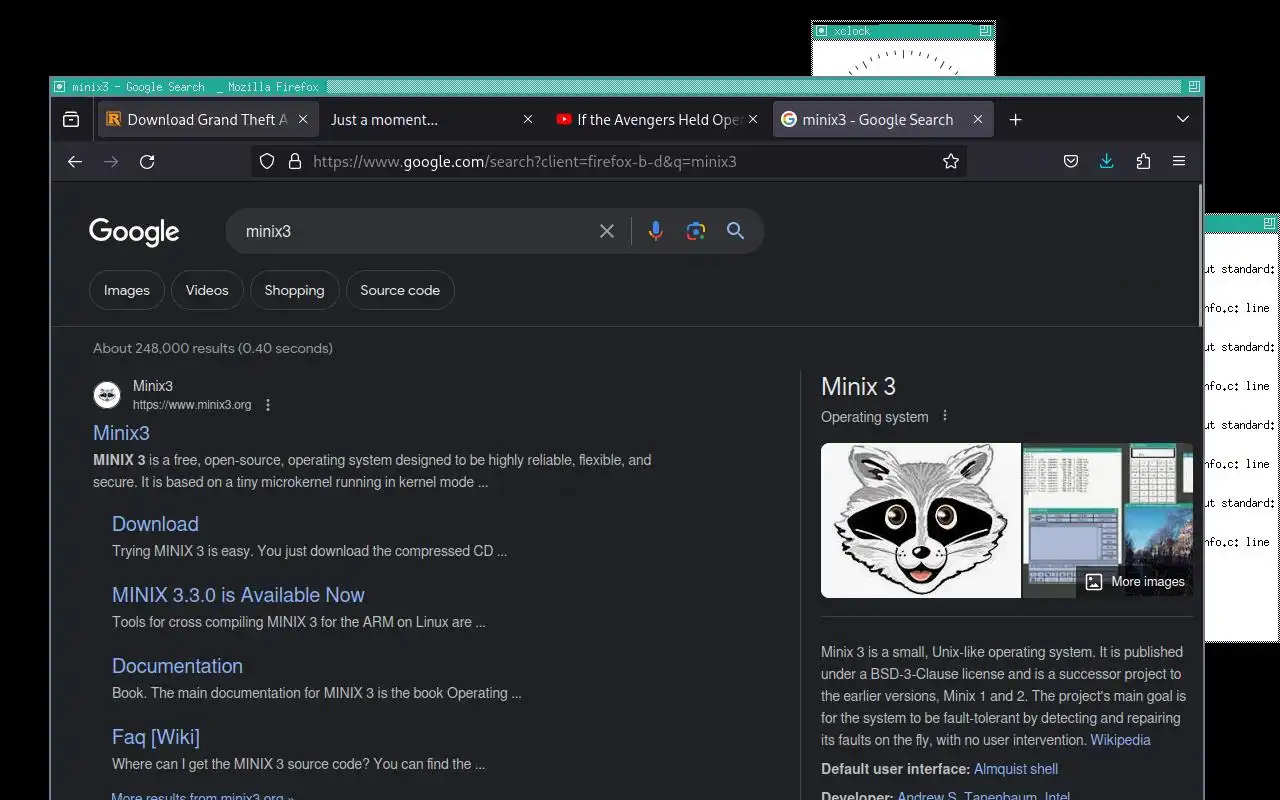Bookmark this page with the star
Viewport: 1280px width, 800px height.
click(951, 161)
